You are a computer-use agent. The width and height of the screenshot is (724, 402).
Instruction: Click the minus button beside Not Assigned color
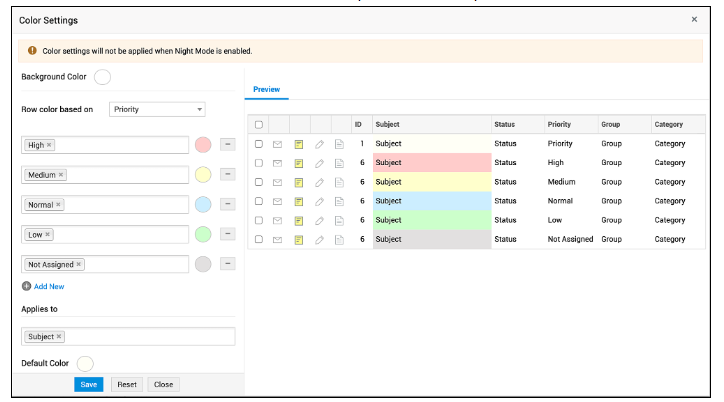tap(227, 264)
